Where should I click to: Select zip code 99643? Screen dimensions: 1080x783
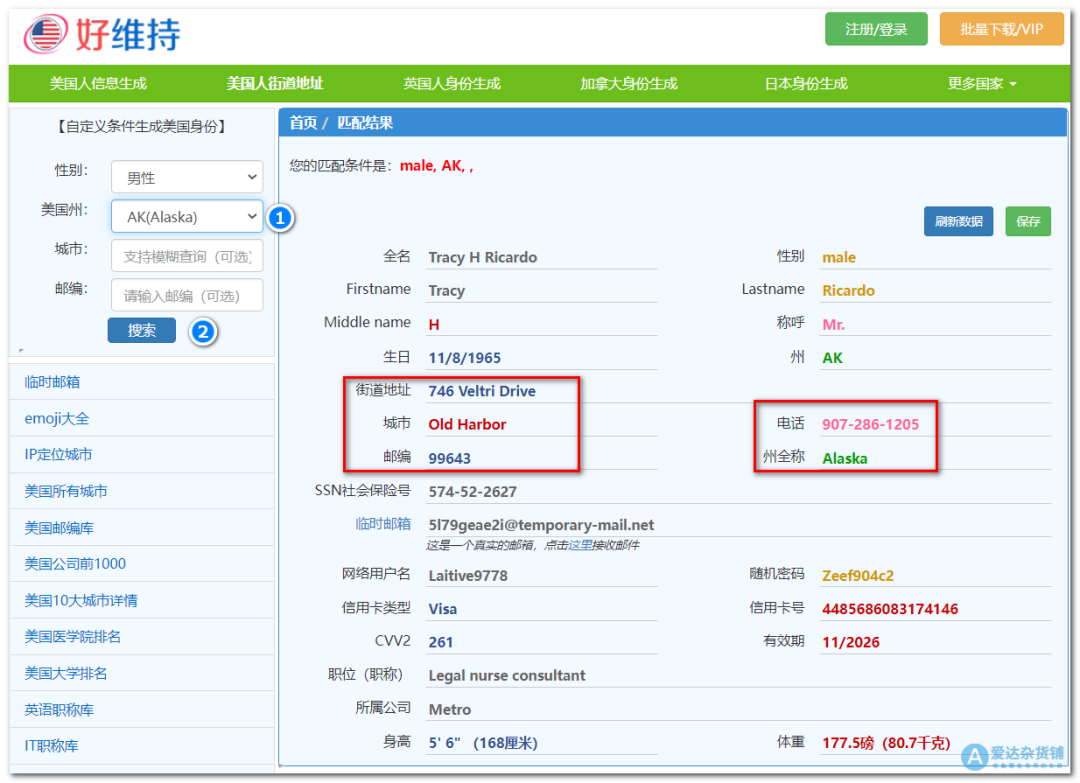pyautogui.click(x=450, y=458)
